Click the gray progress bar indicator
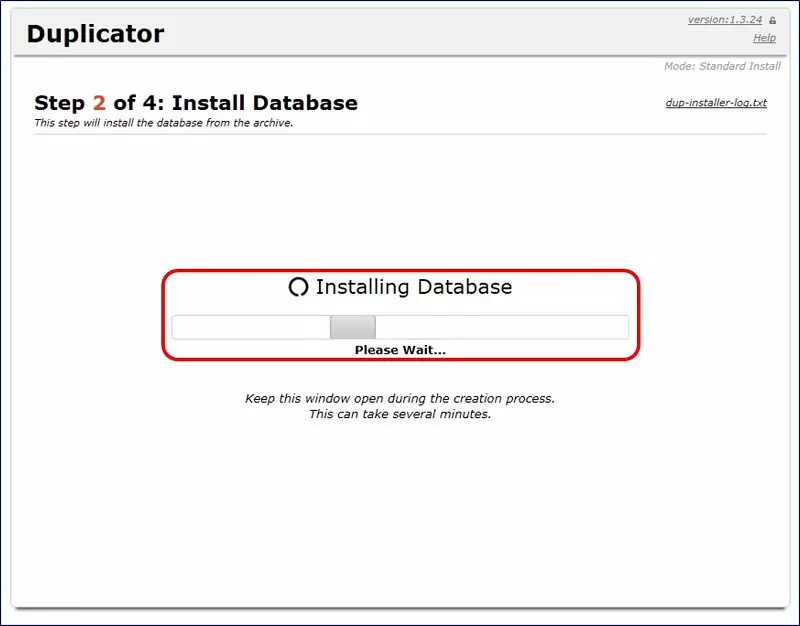This screenshot has height=626, width=800. click(x=353, y=327)
